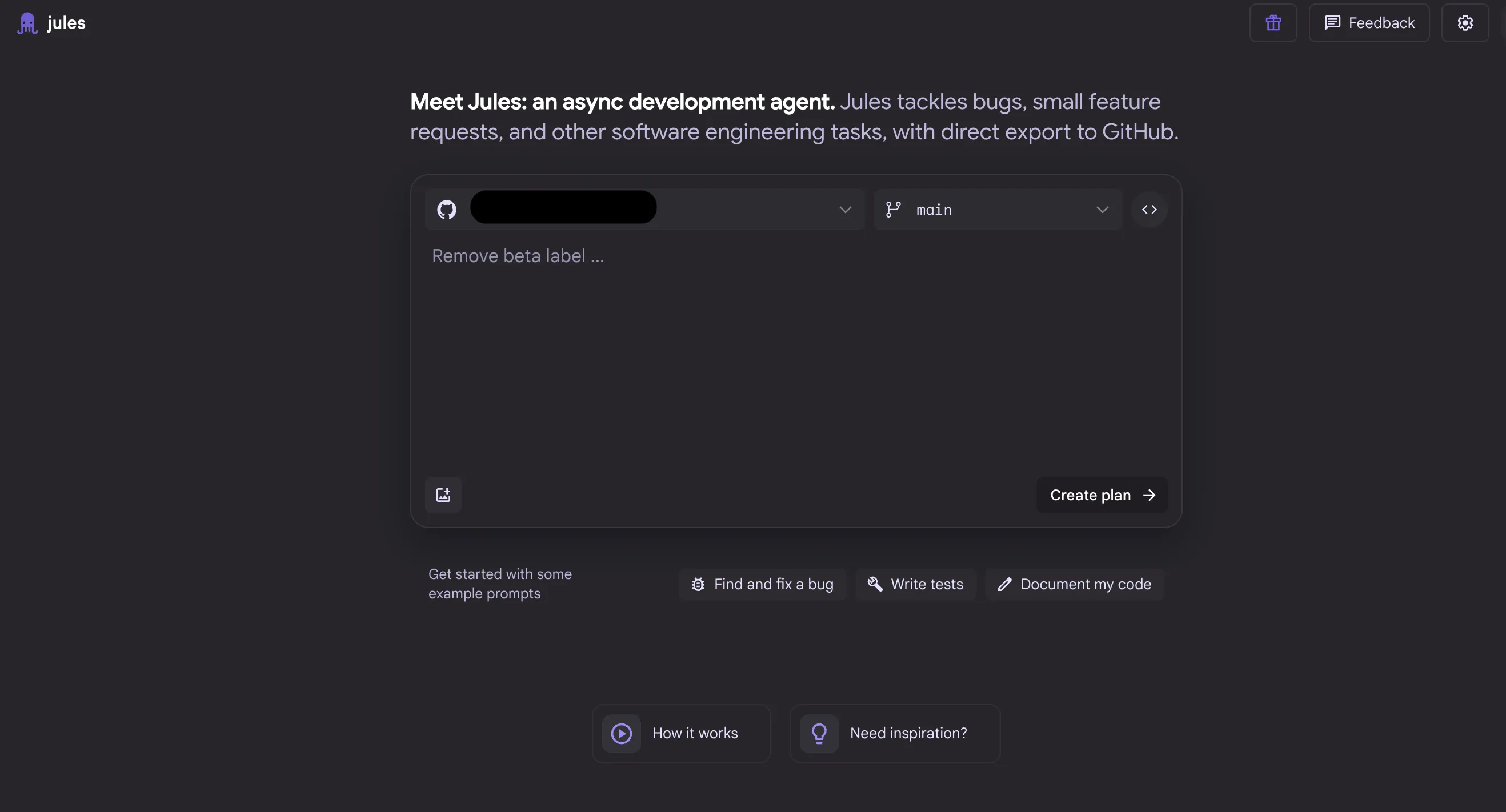Image resolution: width=1506 pixels, height=812 pixels.
Task: Click the code brackets icon button
Action: 1149,210
